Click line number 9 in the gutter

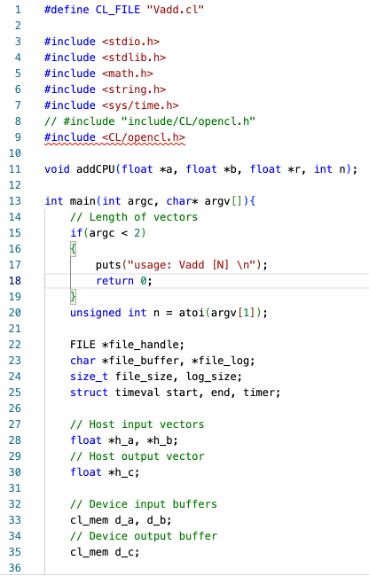pos(18,137)
